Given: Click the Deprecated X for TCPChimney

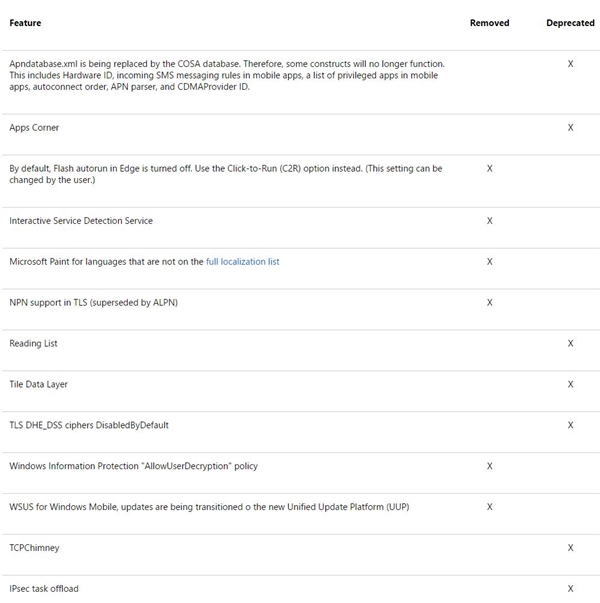Looking at the screenshot, I should click(570, 548).
